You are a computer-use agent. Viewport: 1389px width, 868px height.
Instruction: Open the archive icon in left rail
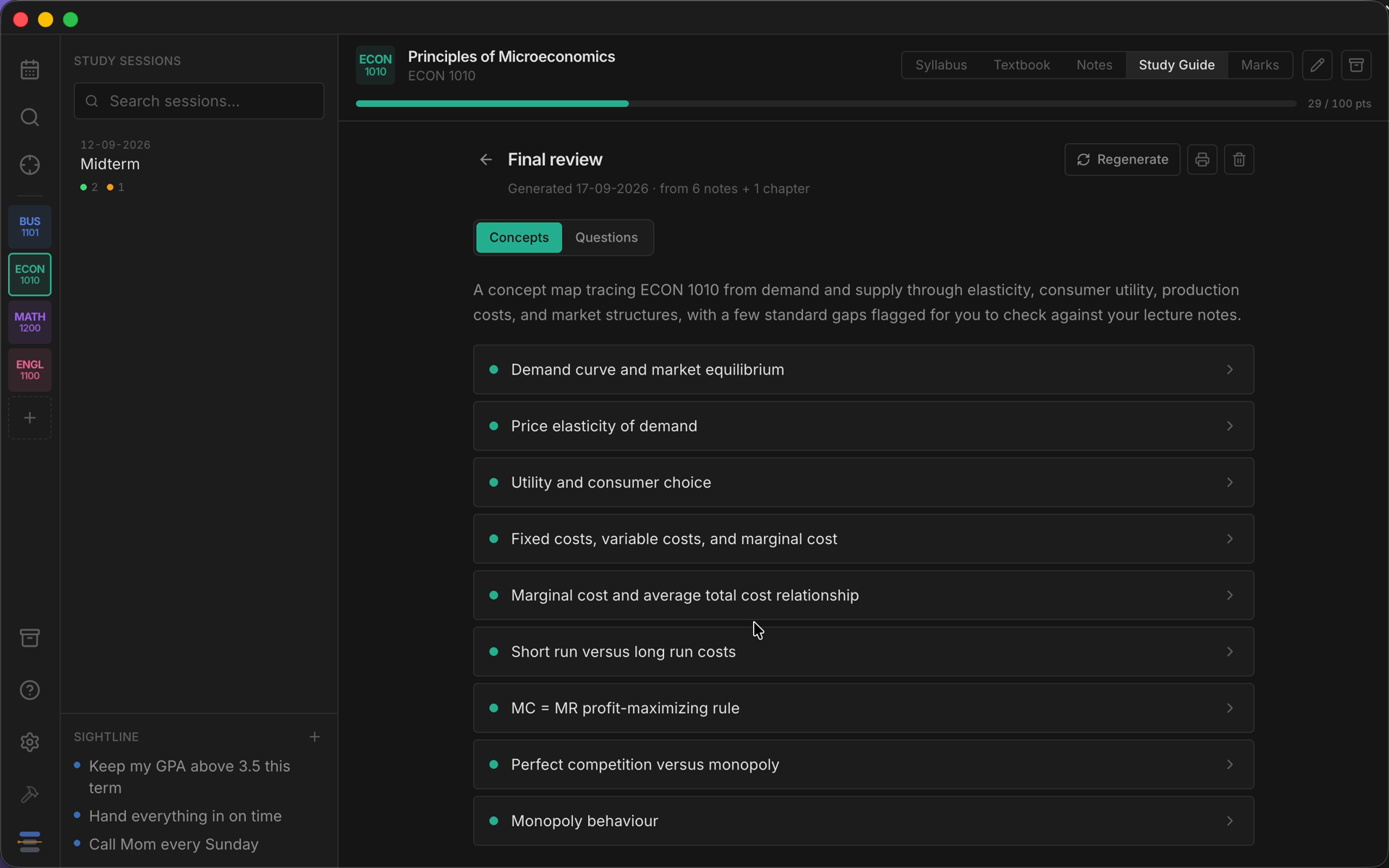(30, 638)
